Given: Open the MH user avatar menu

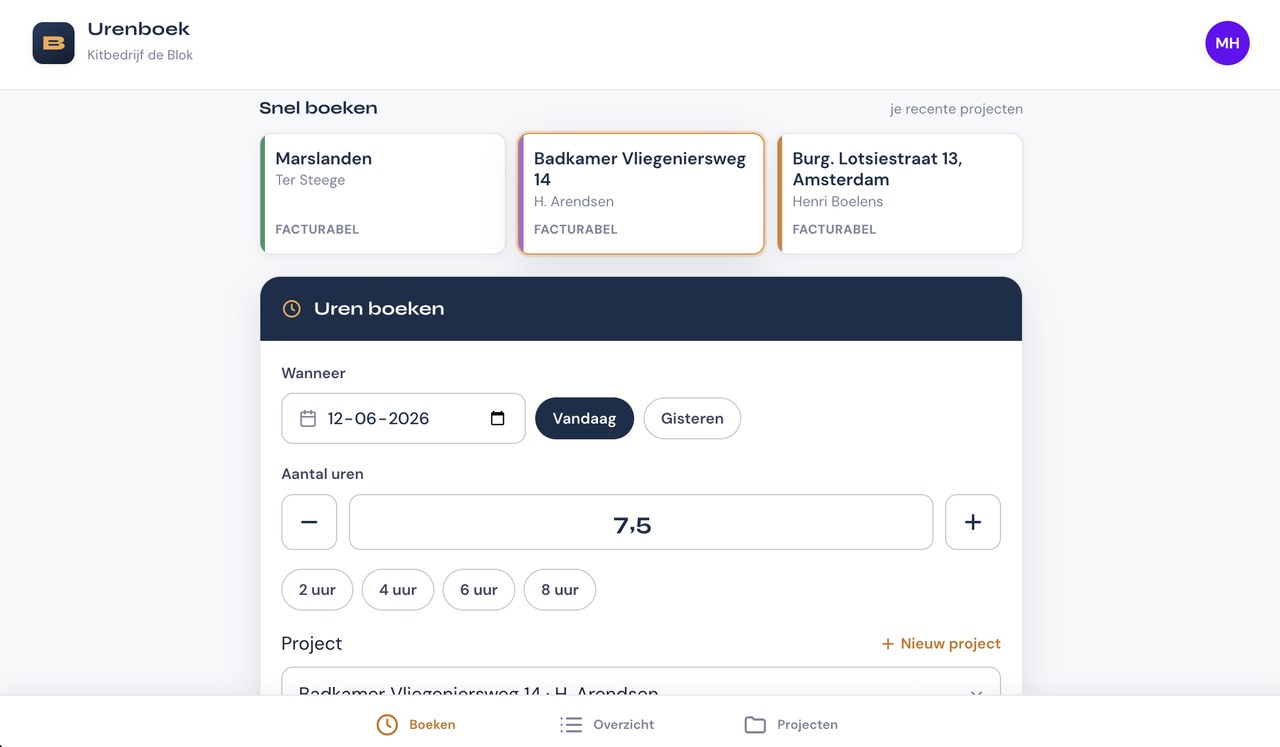Looking at the screenshot, I should click(x=1227, y=43).
